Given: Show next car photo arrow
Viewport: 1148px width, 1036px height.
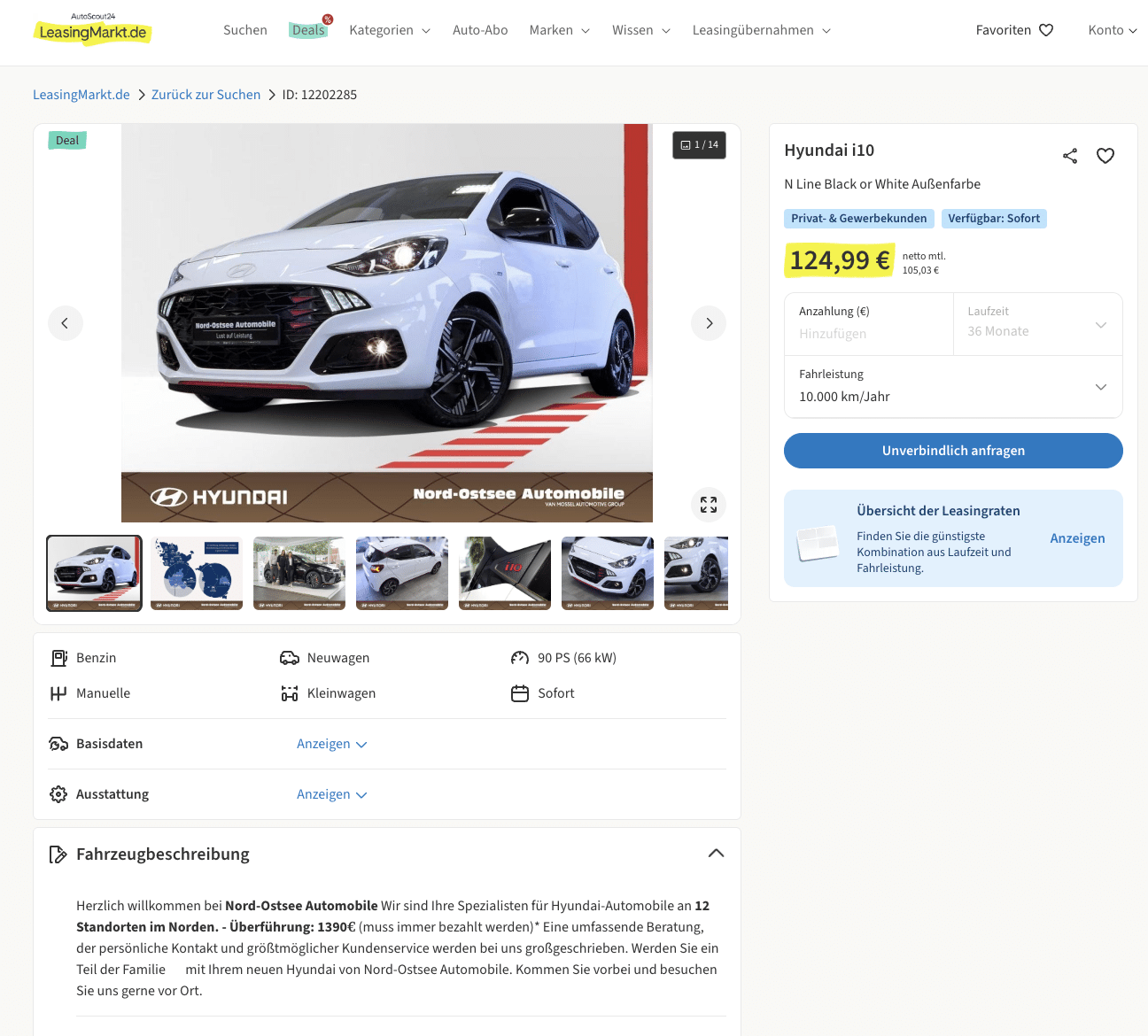Looking at the screenshot, I should (x=709, y=323).
